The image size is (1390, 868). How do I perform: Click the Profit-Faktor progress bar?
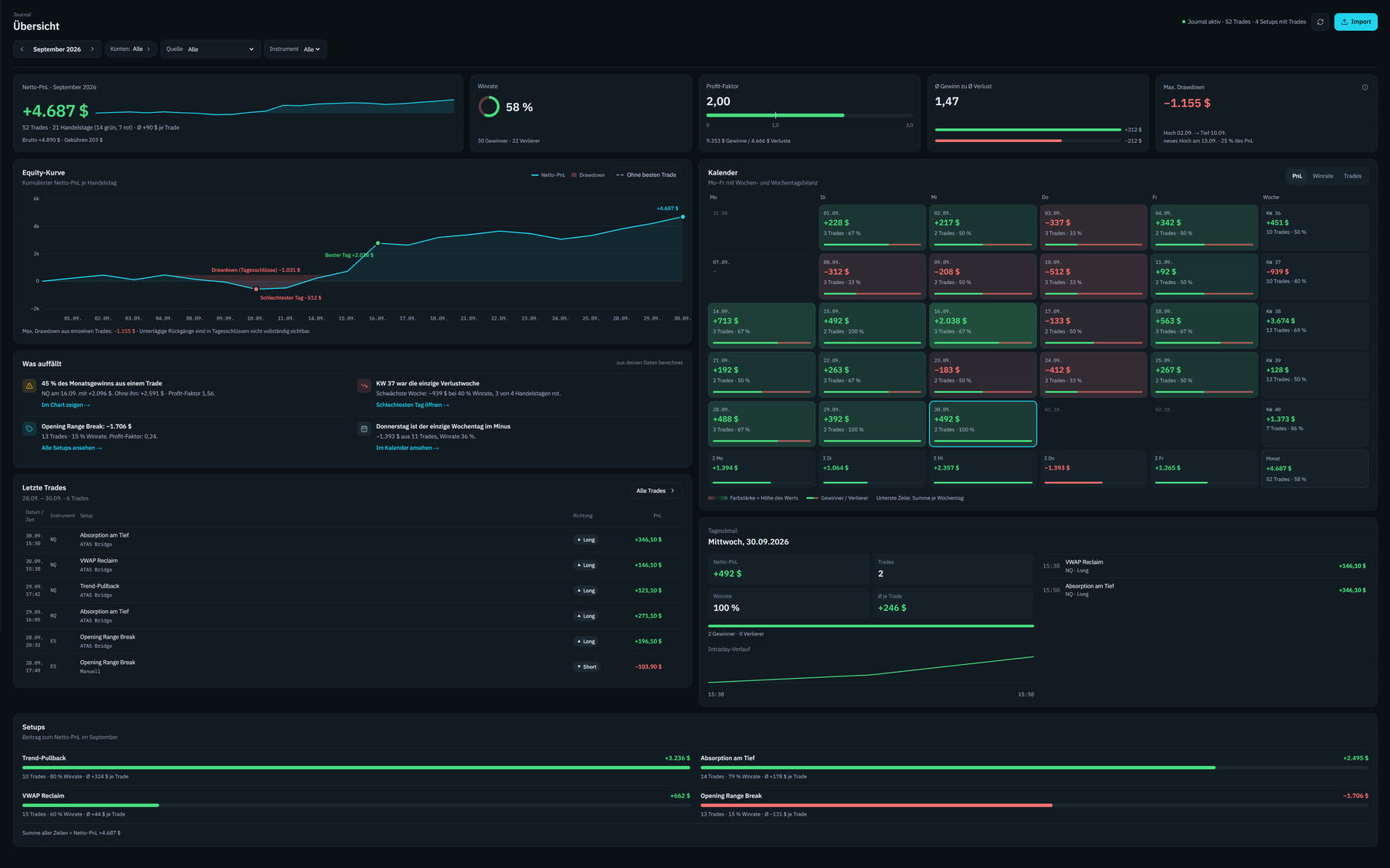click(809, 115)
